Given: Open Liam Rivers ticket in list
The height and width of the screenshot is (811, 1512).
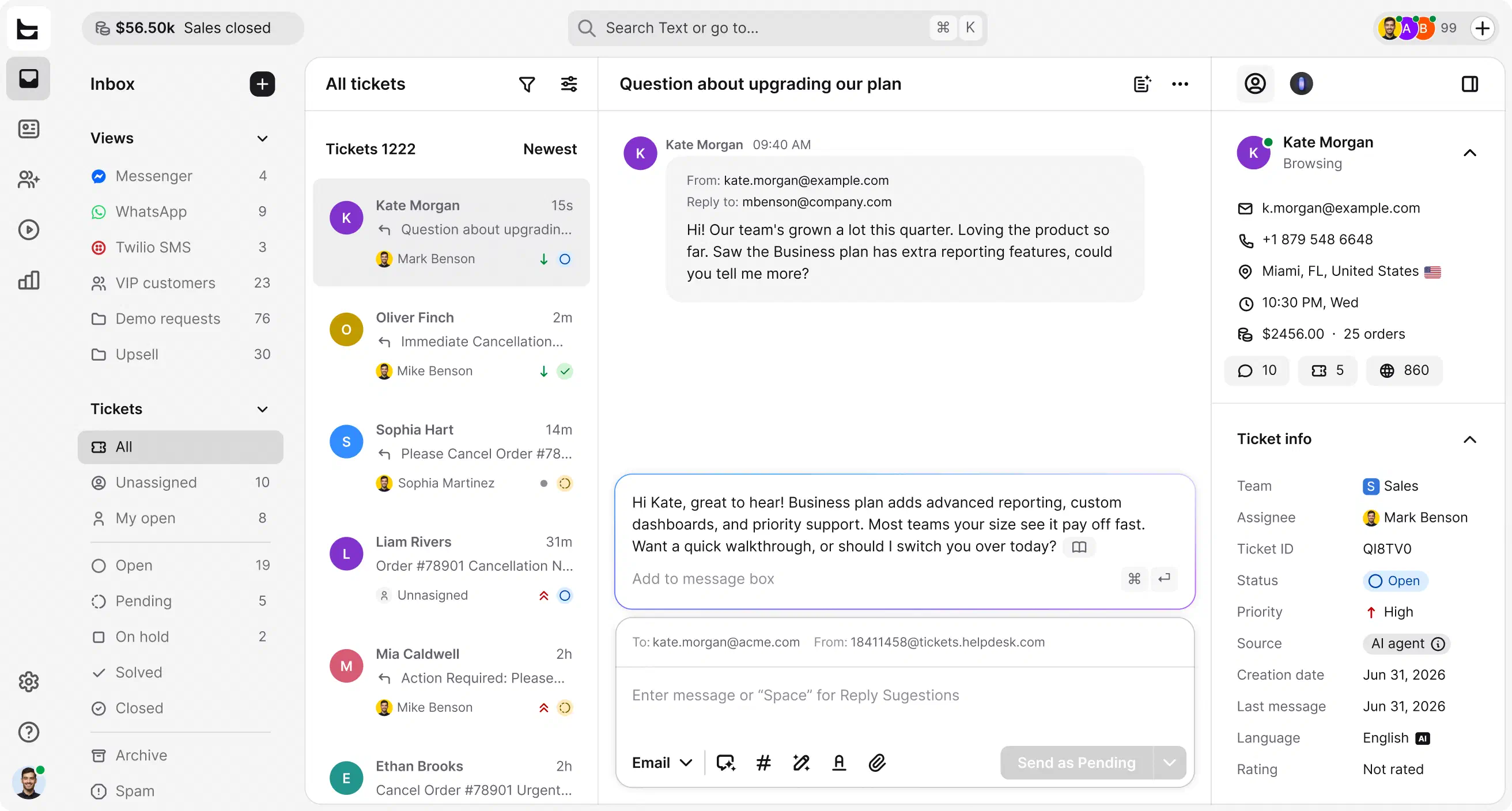Looking at the screenshot, I should (x=451, y=569).
